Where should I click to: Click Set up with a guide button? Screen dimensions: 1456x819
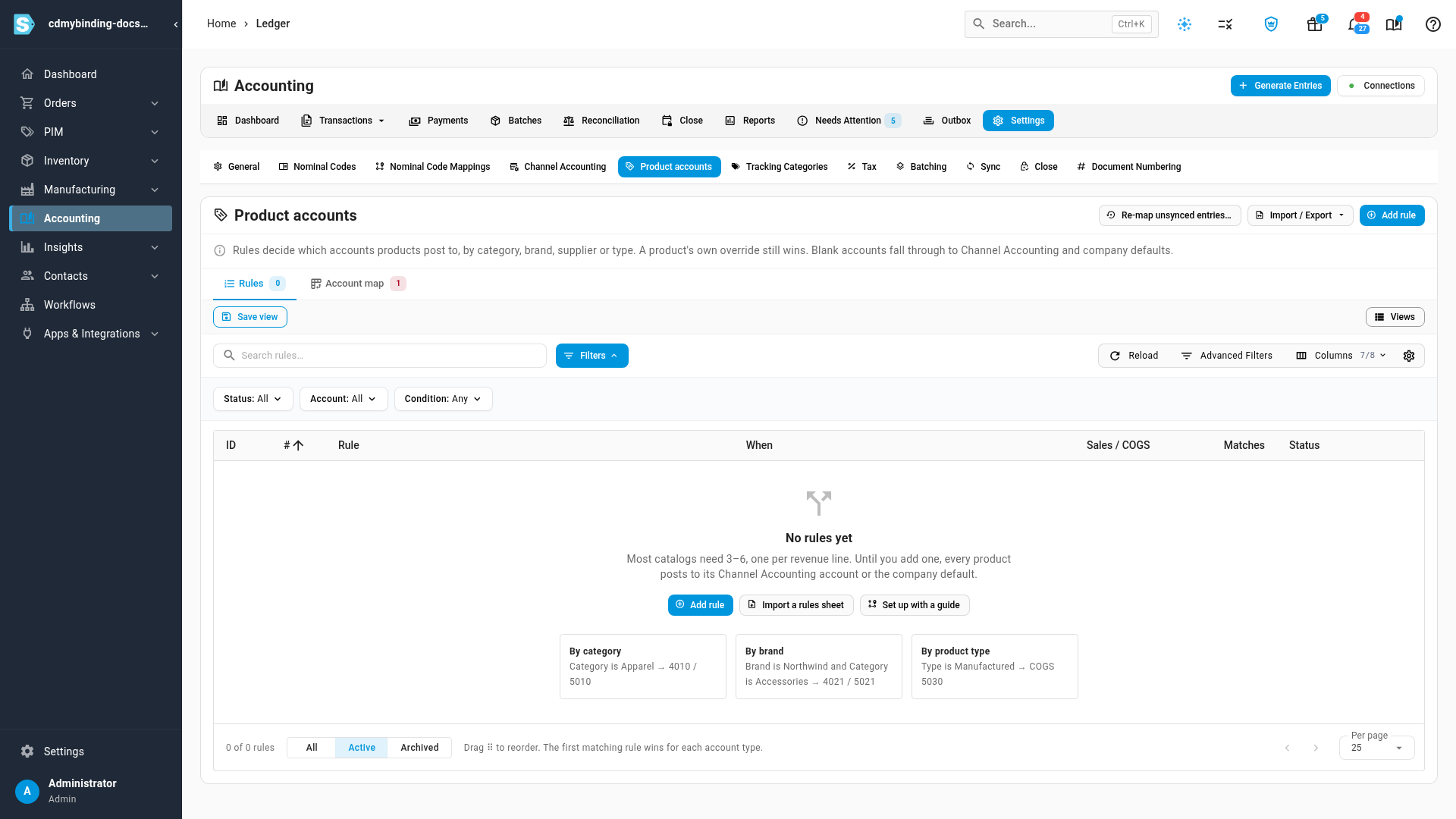(915, 605)
